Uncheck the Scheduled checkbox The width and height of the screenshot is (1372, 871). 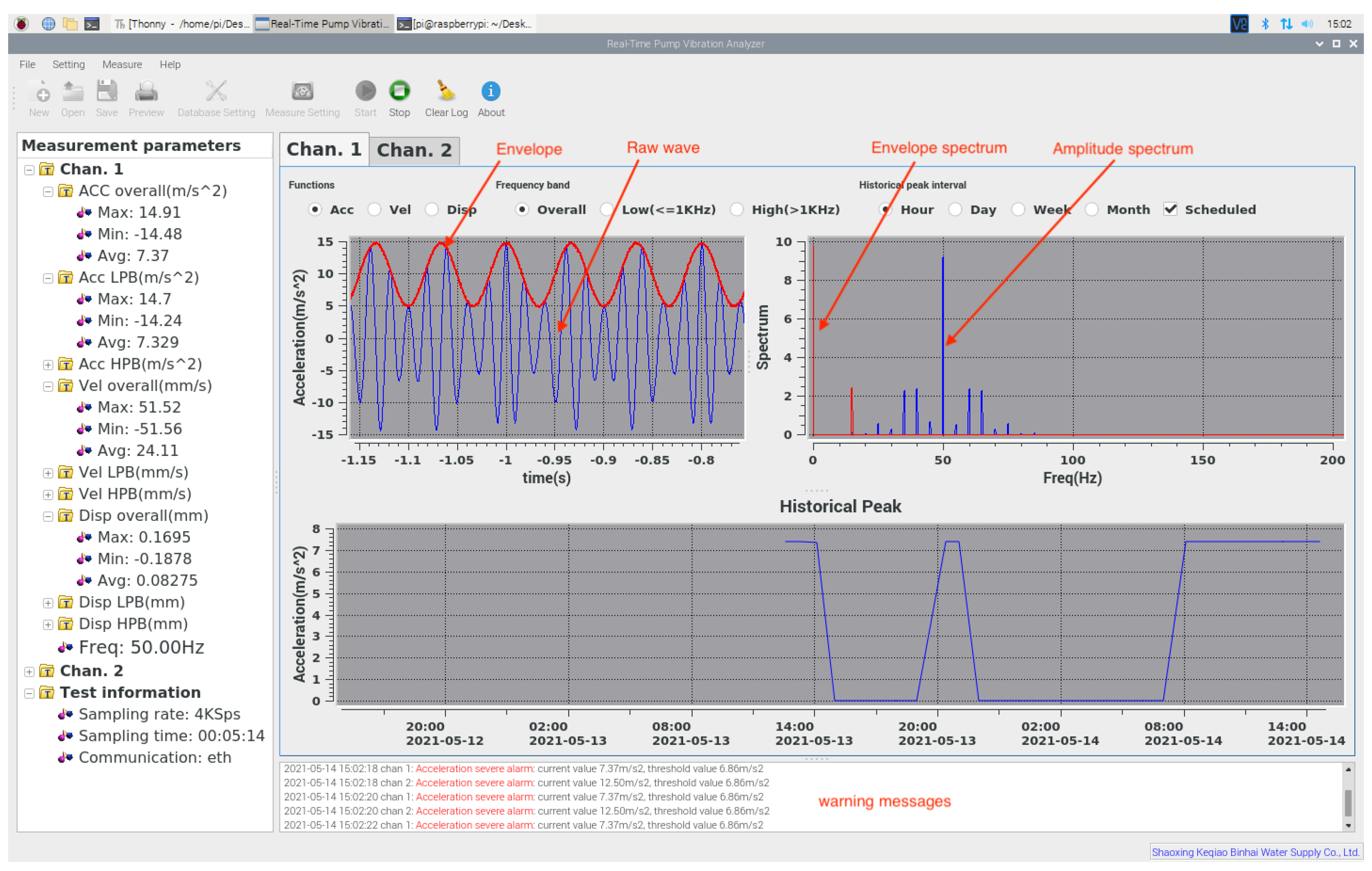[x=1171, y=210]
